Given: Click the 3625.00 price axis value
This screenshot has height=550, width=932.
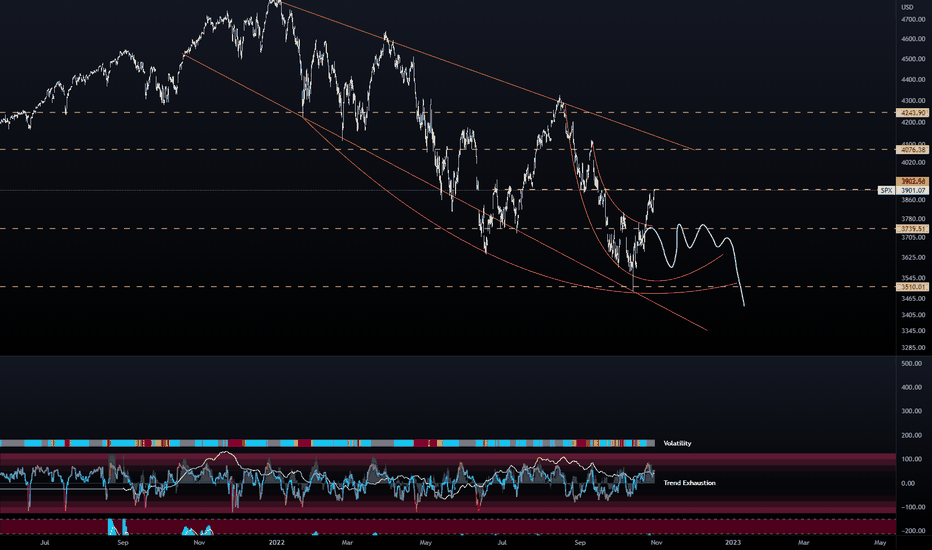Looking at the screenshot, I should [x=913, y=257].
